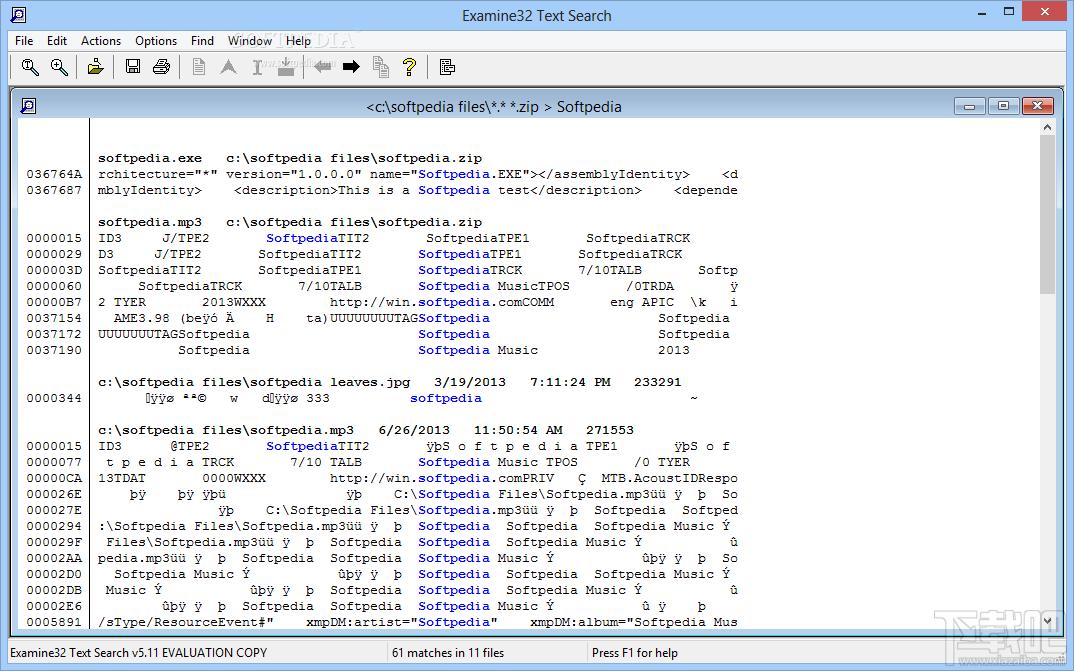This screenshot has width=1074, height=671.
Task: Click the document page toolbar icon
Action: click(x=199, y=67)
